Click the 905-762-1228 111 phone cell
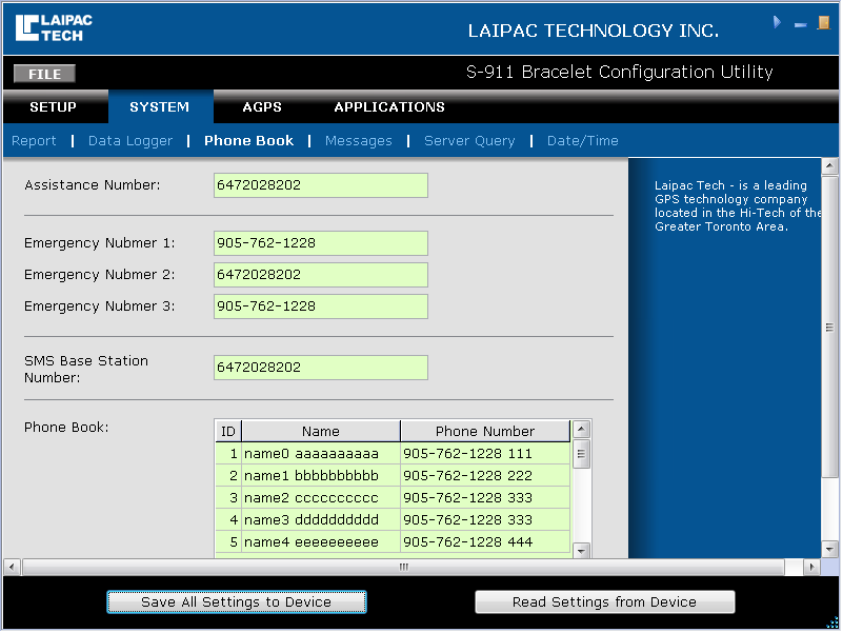This screenshot has height=632, width=842. pos(485,454)
